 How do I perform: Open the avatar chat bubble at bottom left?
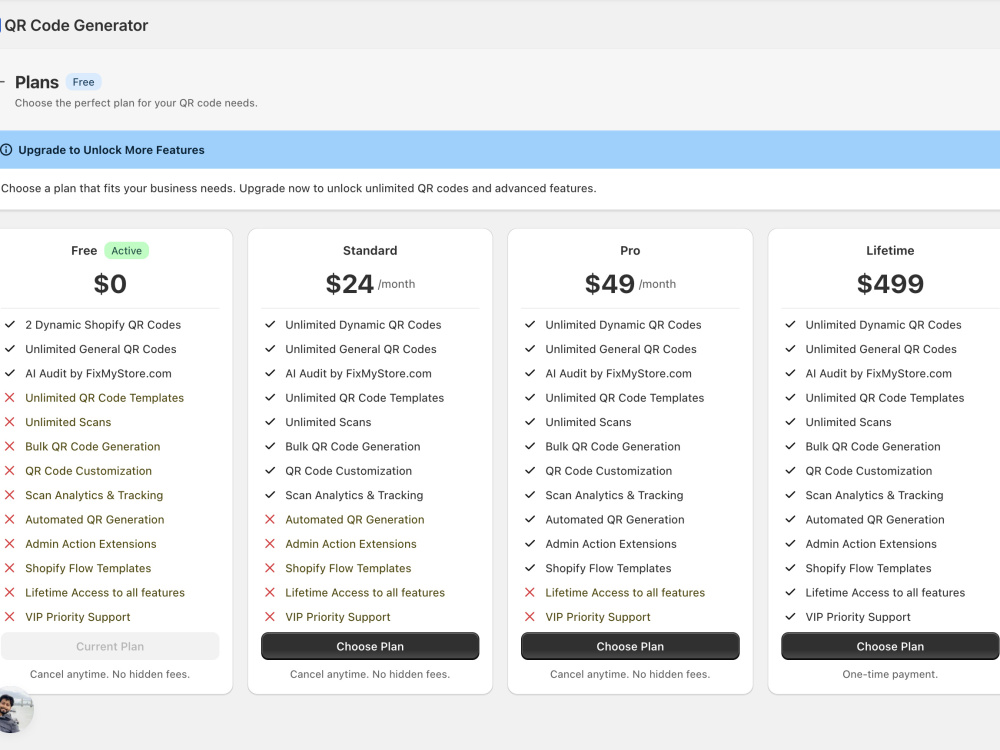point(14,711)
